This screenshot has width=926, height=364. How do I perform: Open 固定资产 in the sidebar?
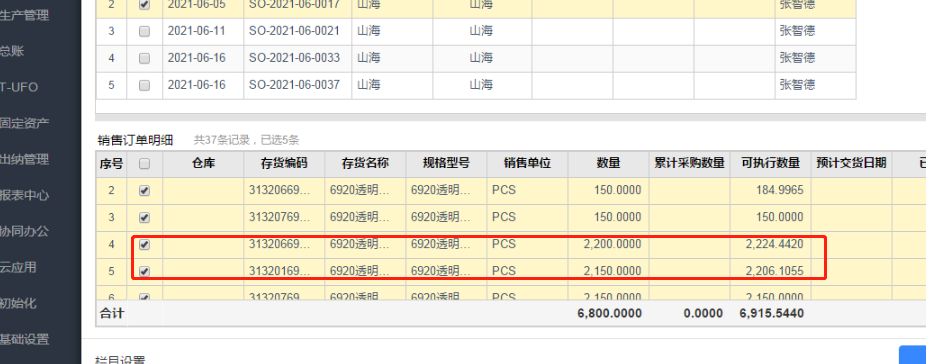[x=24, y=124]
